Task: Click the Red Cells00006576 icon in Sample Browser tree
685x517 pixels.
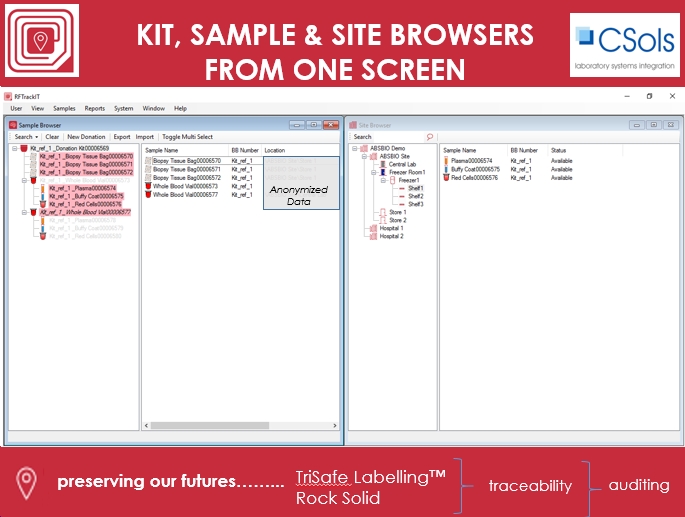Action: [43, 204]
